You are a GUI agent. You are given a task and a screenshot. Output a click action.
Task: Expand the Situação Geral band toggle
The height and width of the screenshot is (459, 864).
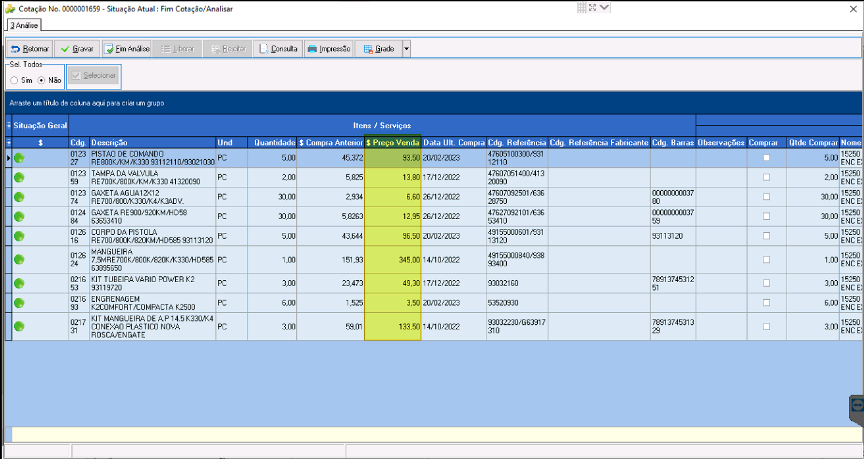[8, 125]
